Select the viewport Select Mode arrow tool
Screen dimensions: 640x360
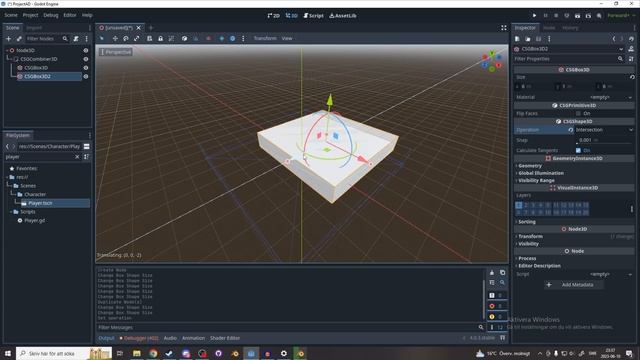coord(102,38)
